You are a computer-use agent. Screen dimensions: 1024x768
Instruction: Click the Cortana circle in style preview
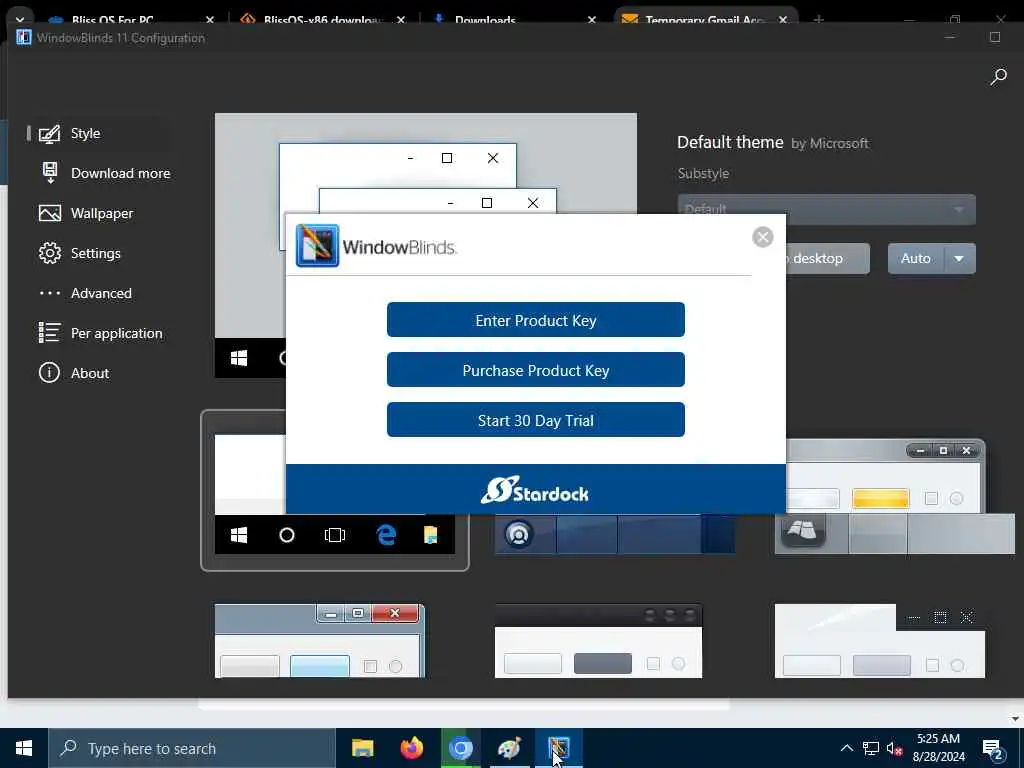pos(287,536)
